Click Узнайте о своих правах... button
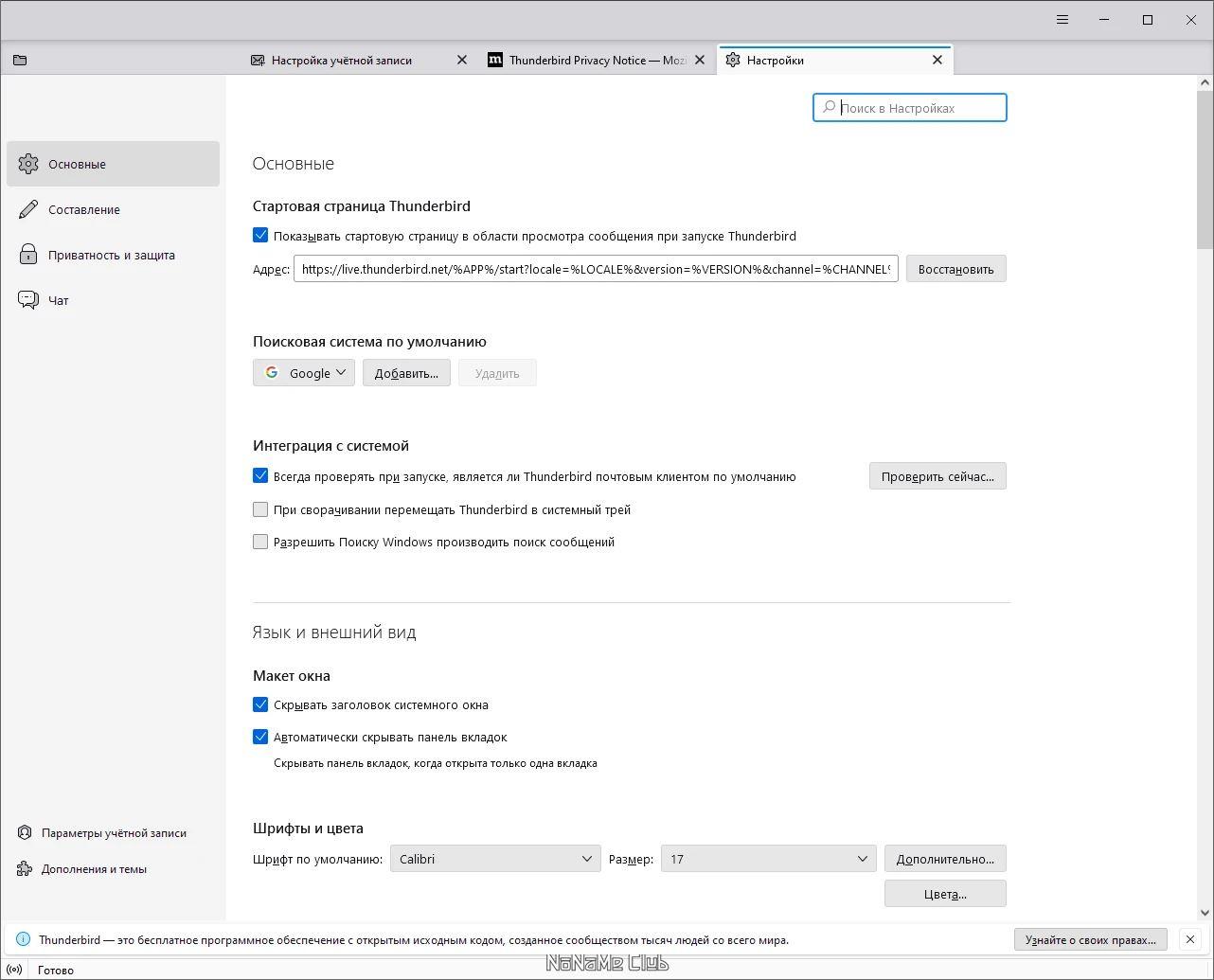The image size is (1214, 980). [1090, 939]
